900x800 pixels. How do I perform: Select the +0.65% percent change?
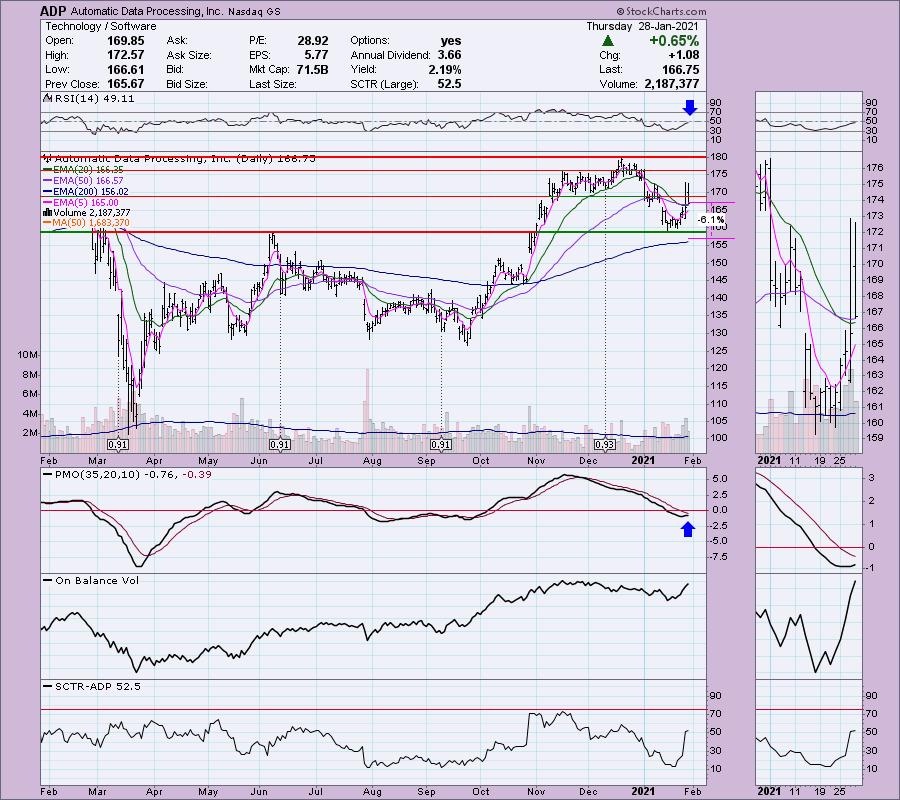point(674,41)
